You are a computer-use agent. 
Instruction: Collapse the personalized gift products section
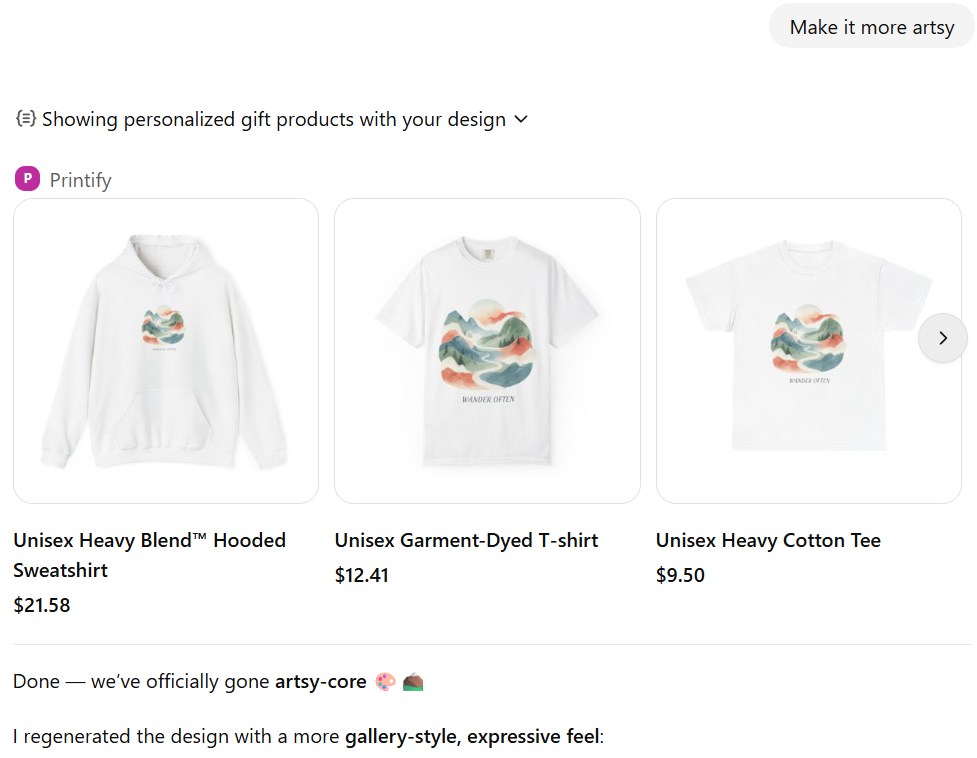[520, 118]
